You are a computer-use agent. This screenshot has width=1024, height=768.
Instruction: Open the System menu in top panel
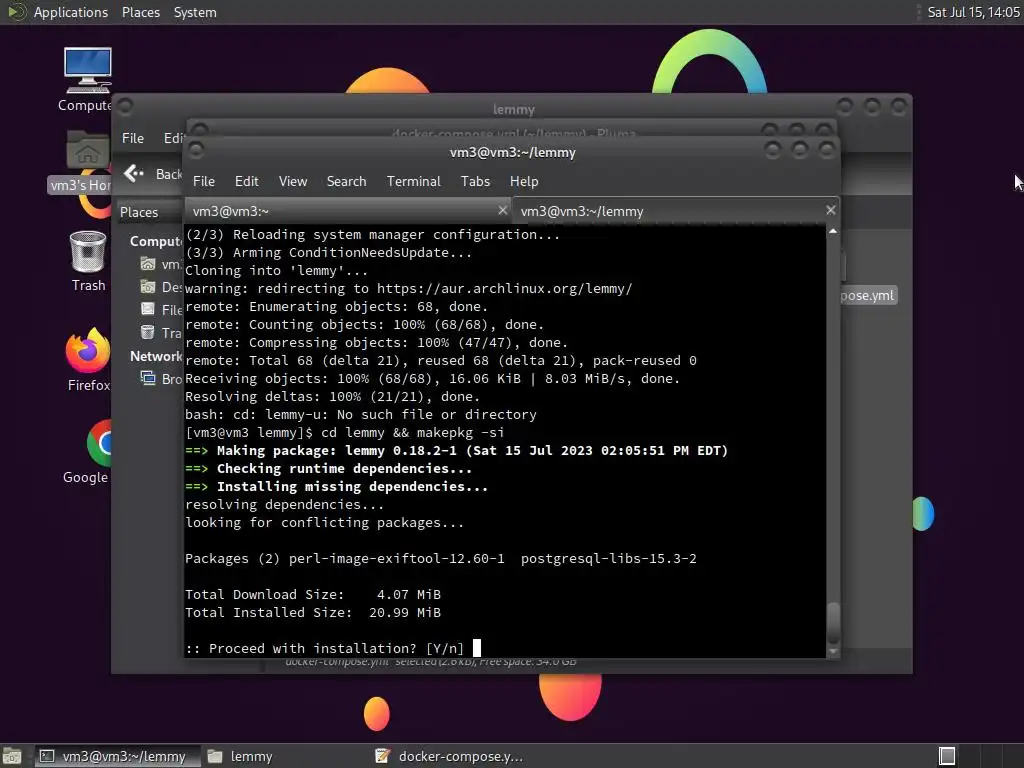point(195,12)
